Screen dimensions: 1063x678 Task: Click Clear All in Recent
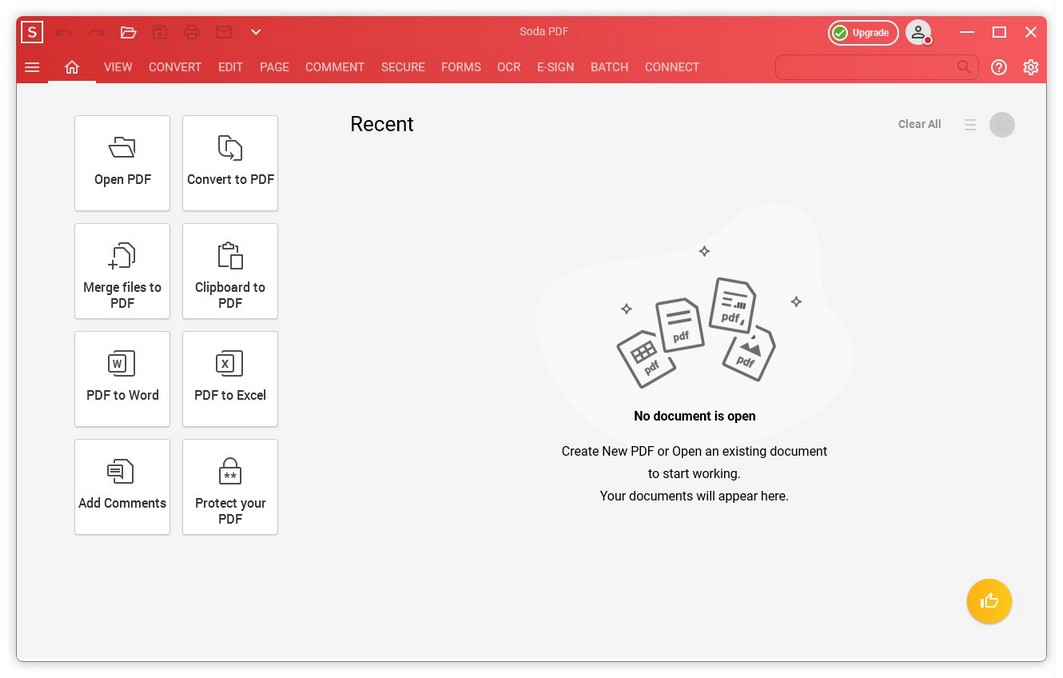click(x=919, y=124)
